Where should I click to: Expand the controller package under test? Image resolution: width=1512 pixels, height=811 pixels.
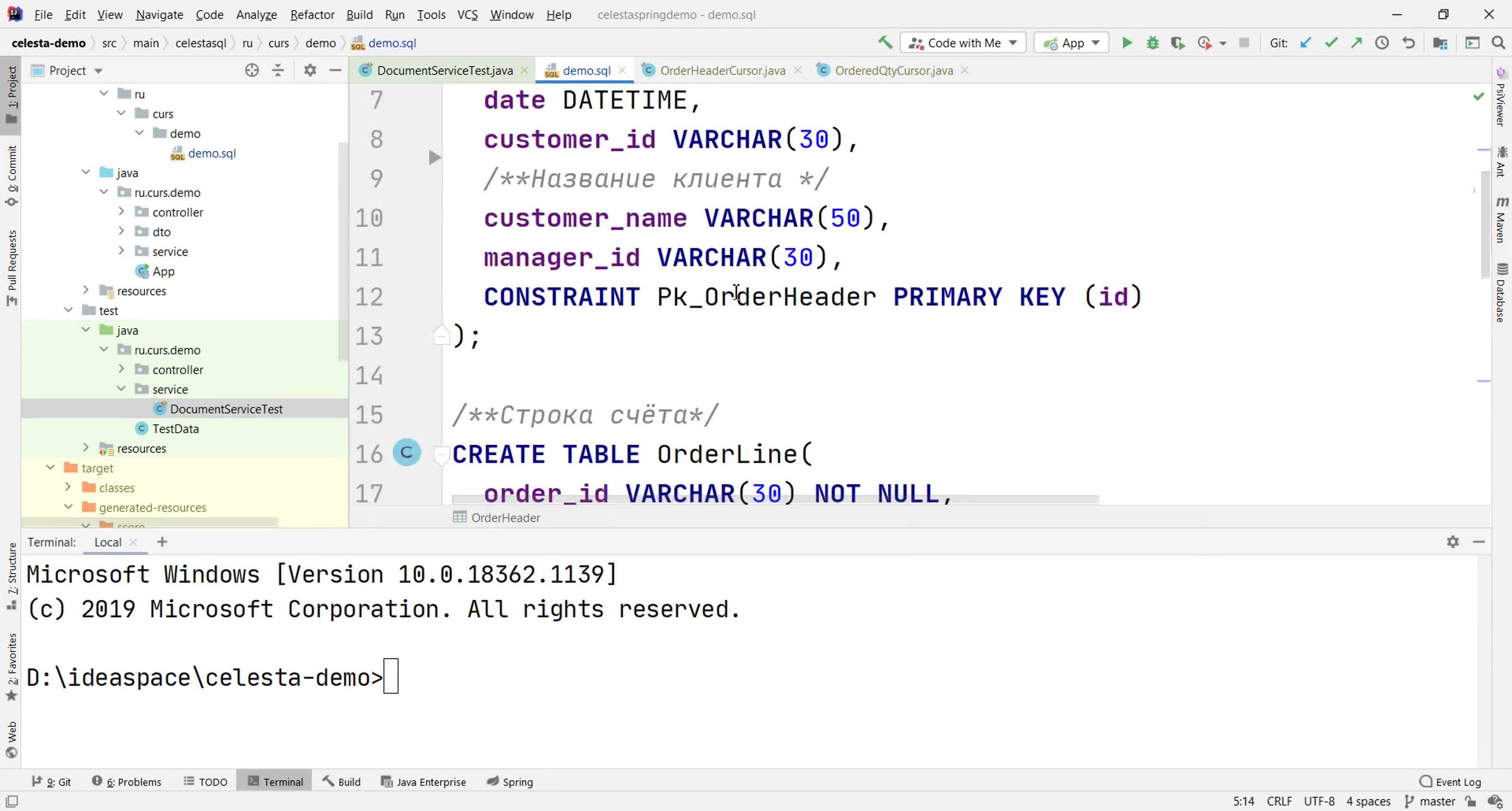pos(120,369)
